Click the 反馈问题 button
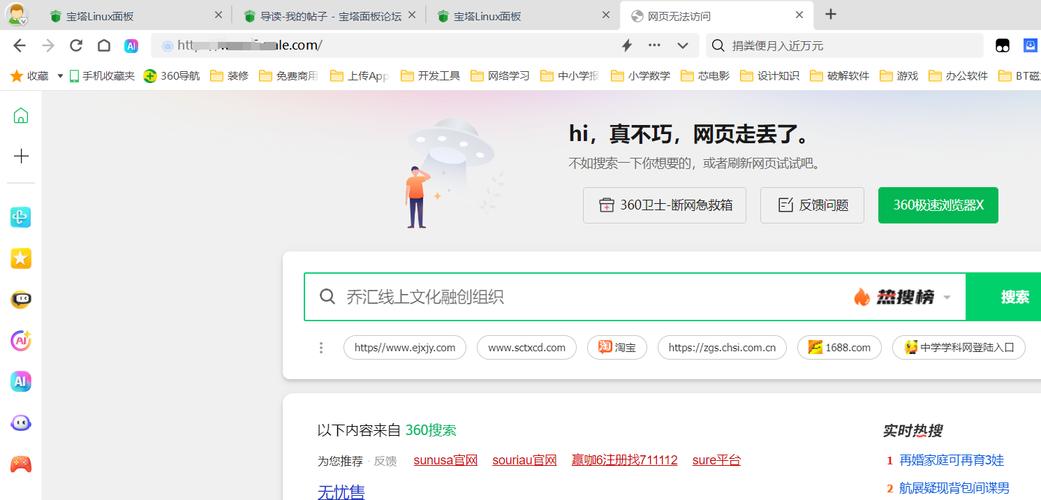The height and width of the screenshot is (500, 1041). 812,205
